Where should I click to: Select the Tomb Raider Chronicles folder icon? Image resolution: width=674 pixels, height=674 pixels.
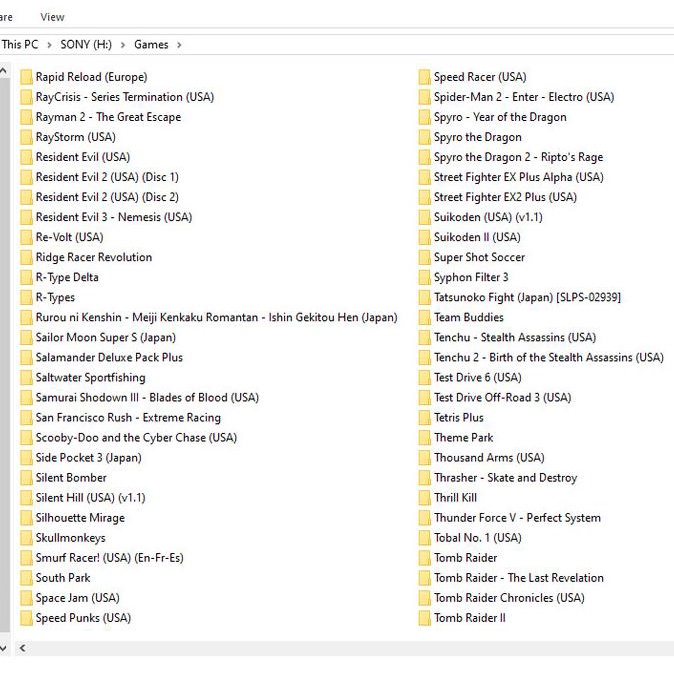pyautogui.click(x=424, y=598)
